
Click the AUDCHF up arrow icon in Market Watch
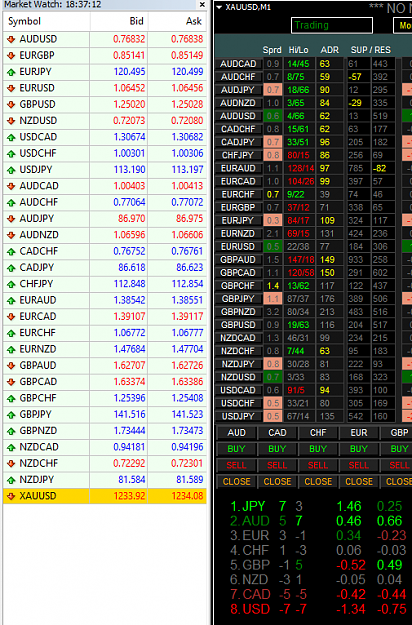11,202
